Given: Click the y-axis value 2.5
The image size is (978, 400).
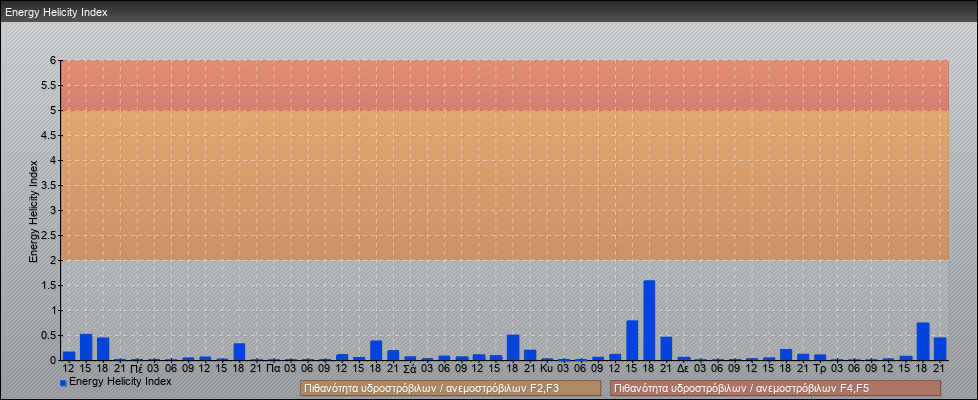Looking at the screenshot, I should point(50,235).
